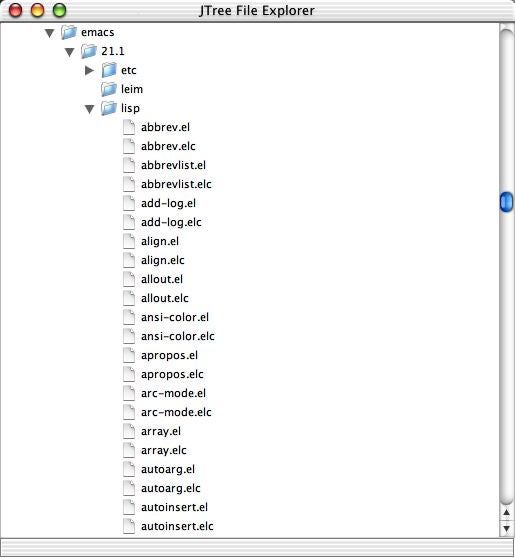Click the blue vertical scrollbar thumb
The width and height of the screenshot is (515, 558).
[506, 202]
